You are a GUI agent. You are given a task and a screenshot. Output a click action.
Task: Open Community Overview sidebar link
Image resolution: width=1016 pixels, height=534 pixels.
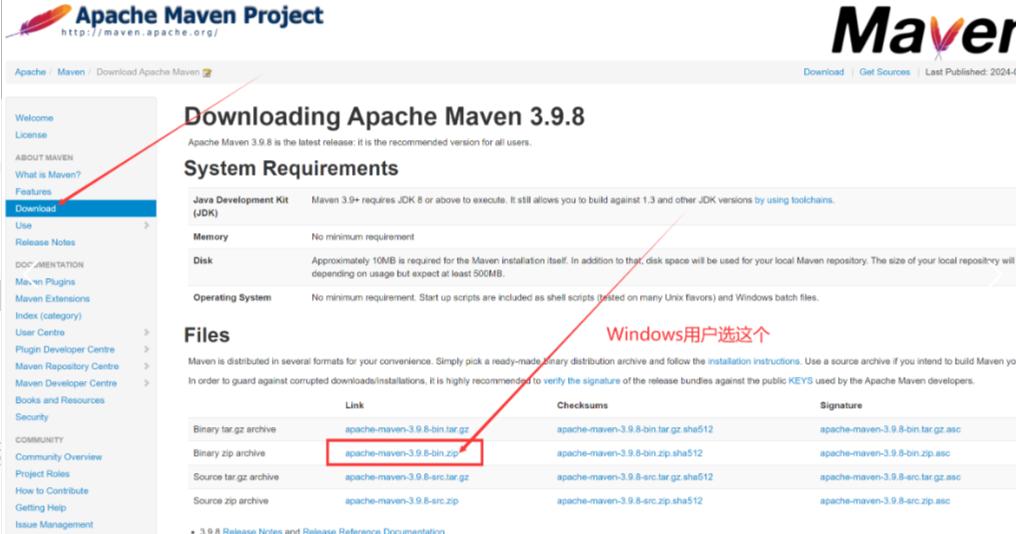coord(59,457)
